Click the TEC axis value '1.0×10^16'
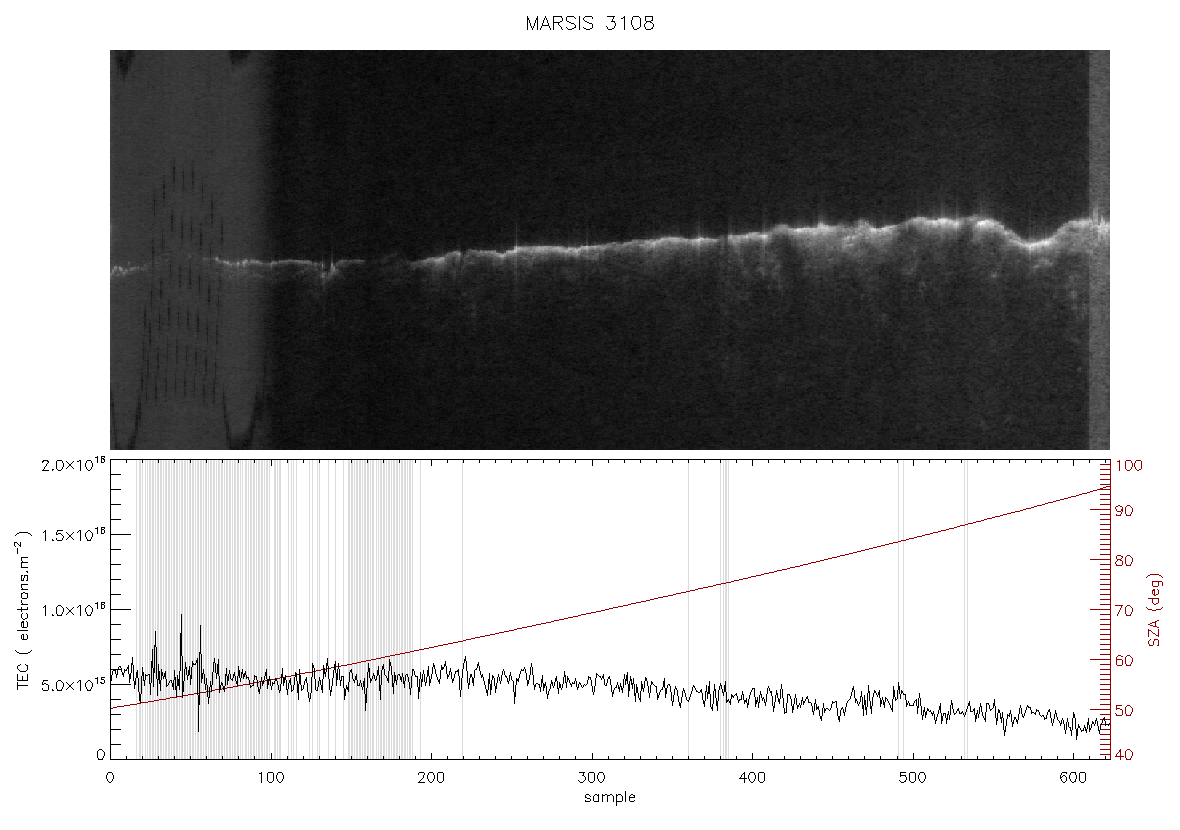 point(73,610)
